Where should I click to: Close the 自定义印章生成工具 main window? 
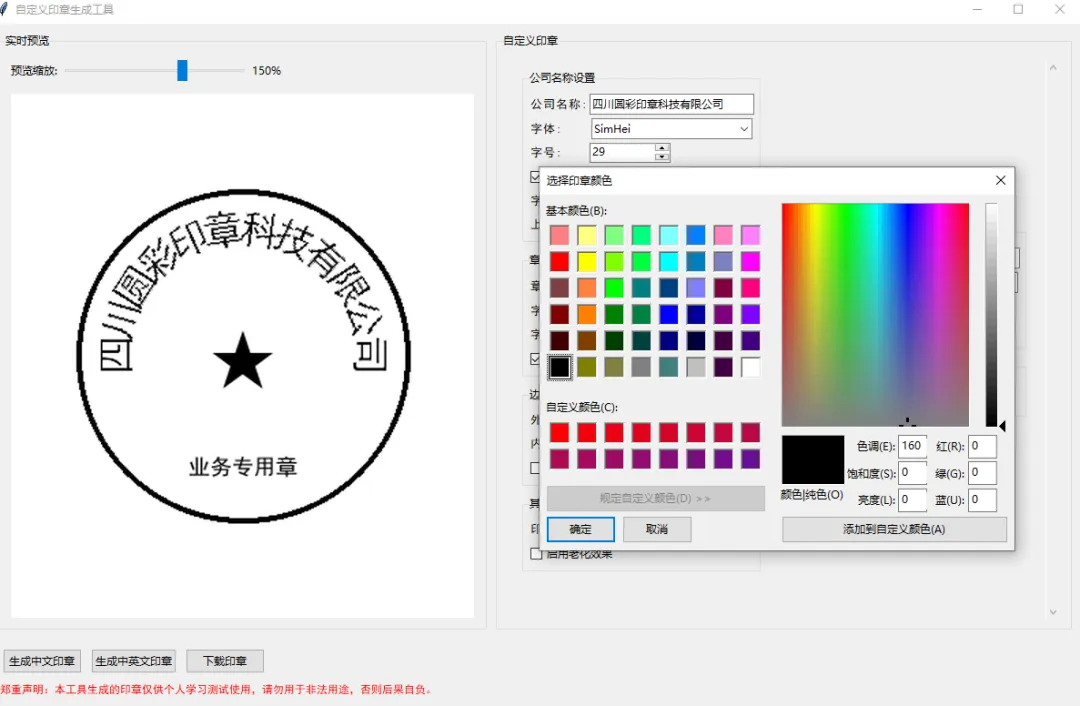[x=1060, y=9]
